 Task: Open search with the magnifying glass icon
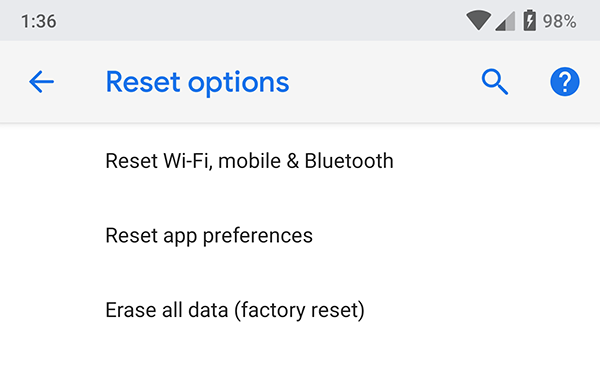point(494,82)
